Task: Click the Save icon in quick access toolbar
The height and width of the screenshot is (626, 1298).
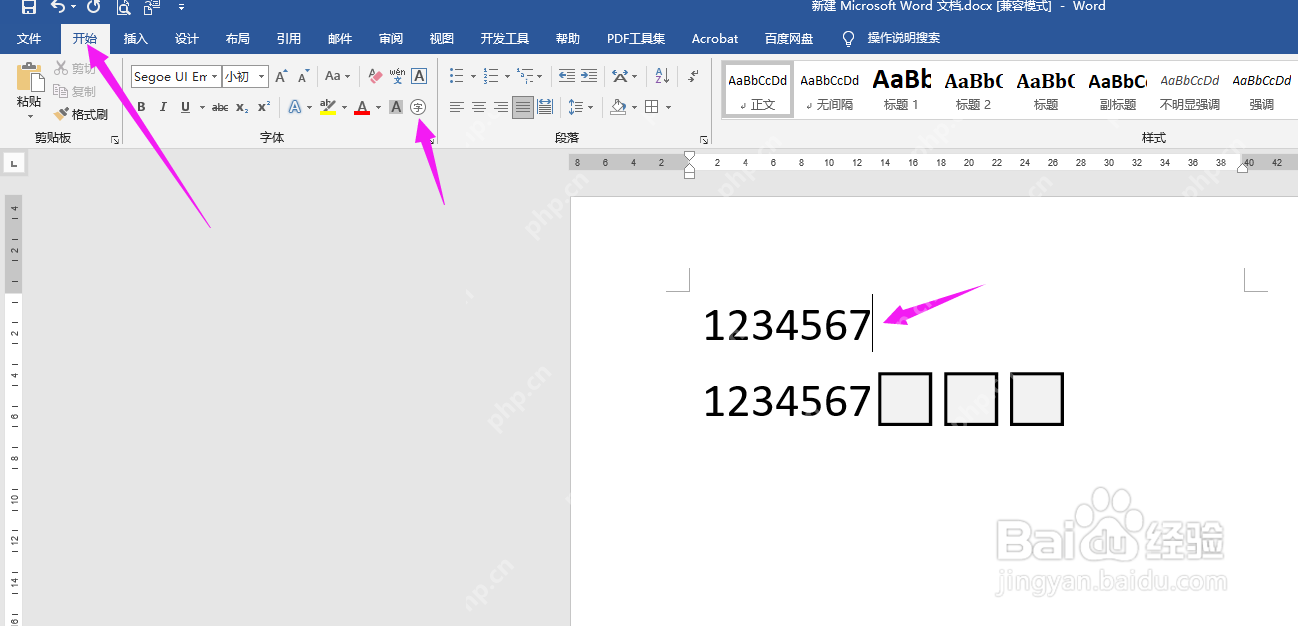Action: 29,7
